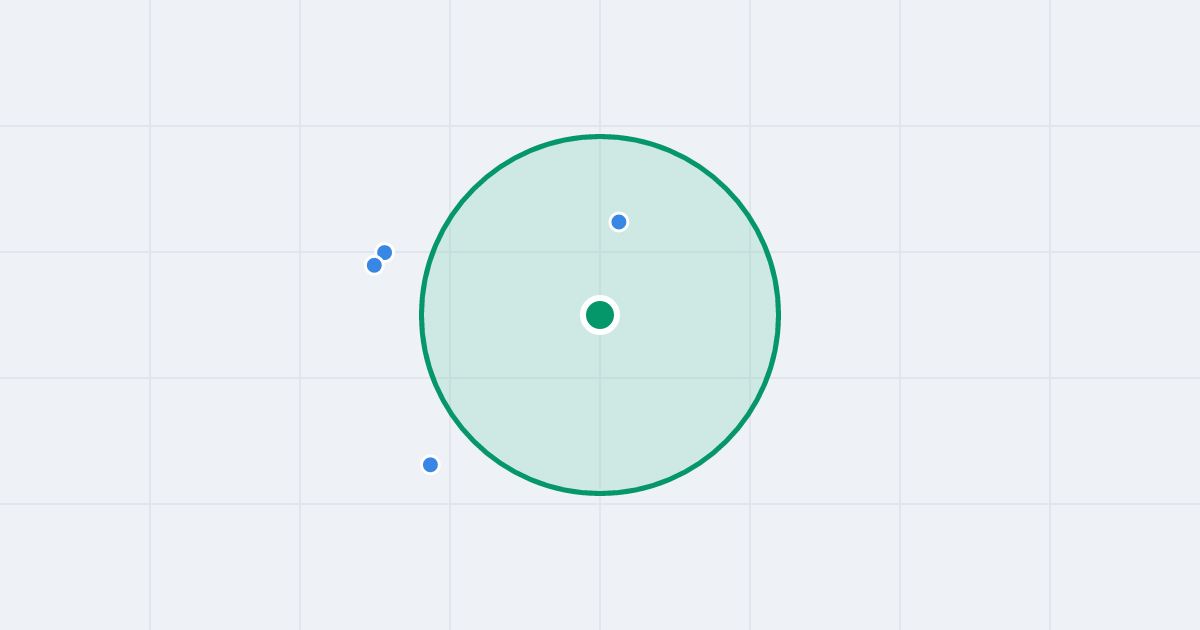The image size is (1200, 630).
Task: Click the bottommost point of the green circle outline
Action: pos(600,493)
